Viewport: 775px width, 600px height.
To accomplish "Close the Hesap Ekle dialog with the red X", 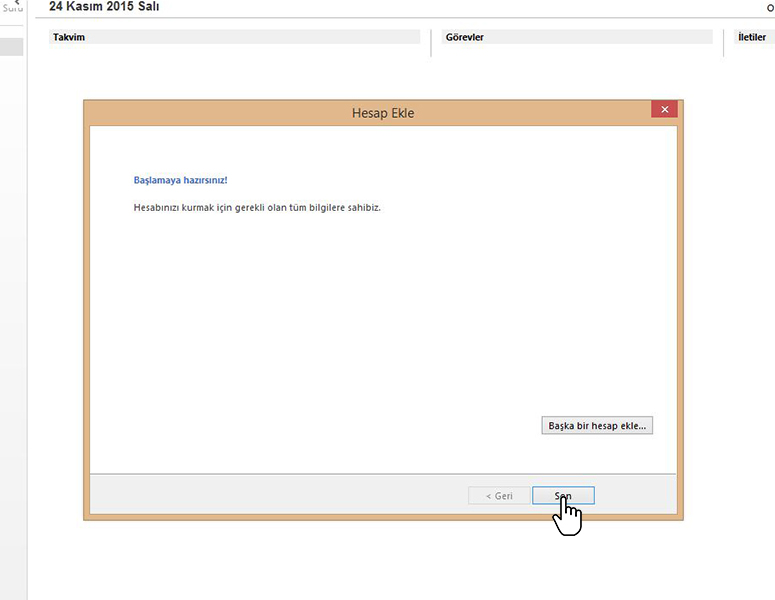I will pos(665,110).
